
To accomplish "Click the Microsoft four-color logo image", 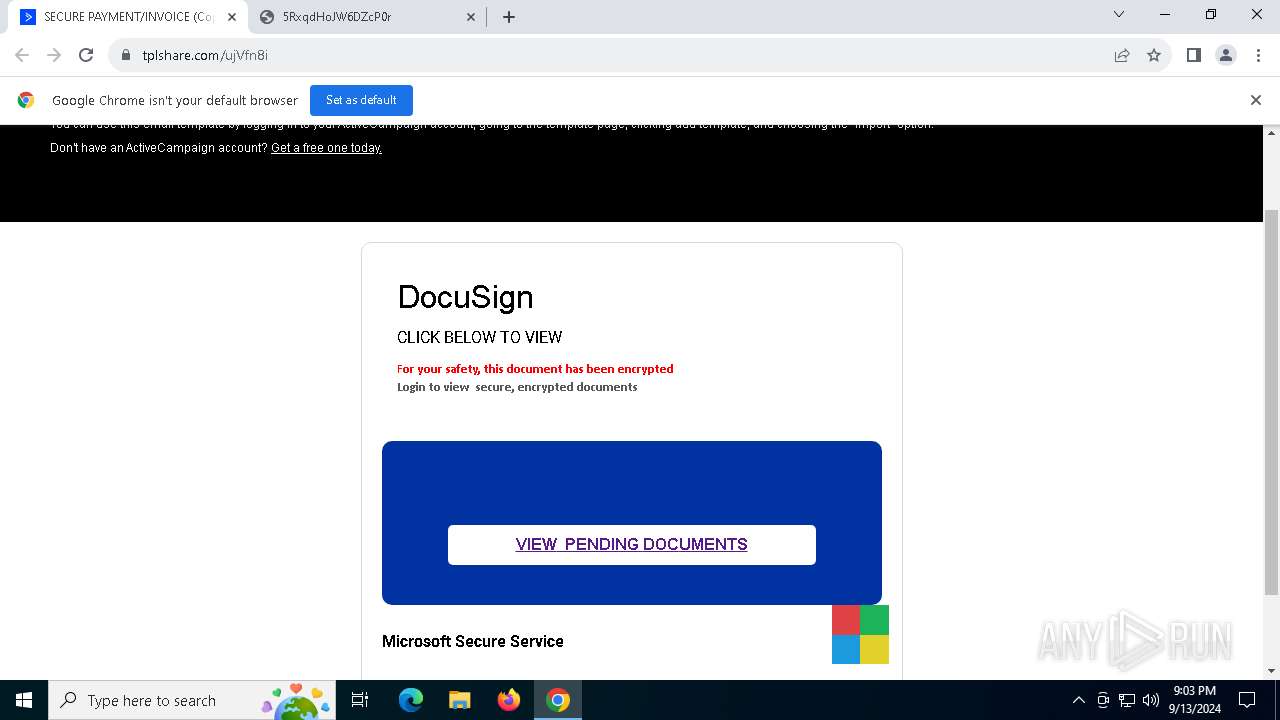I will point(860,634).
